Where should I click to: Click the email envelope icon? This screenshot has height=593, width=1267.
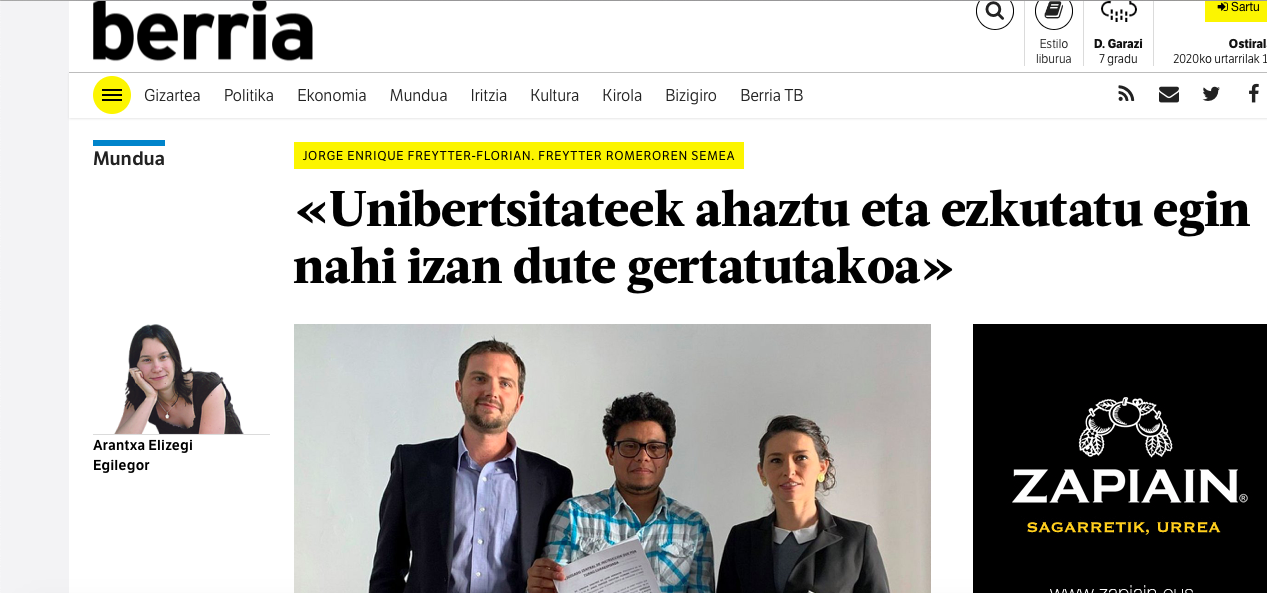coord(1168,95)
